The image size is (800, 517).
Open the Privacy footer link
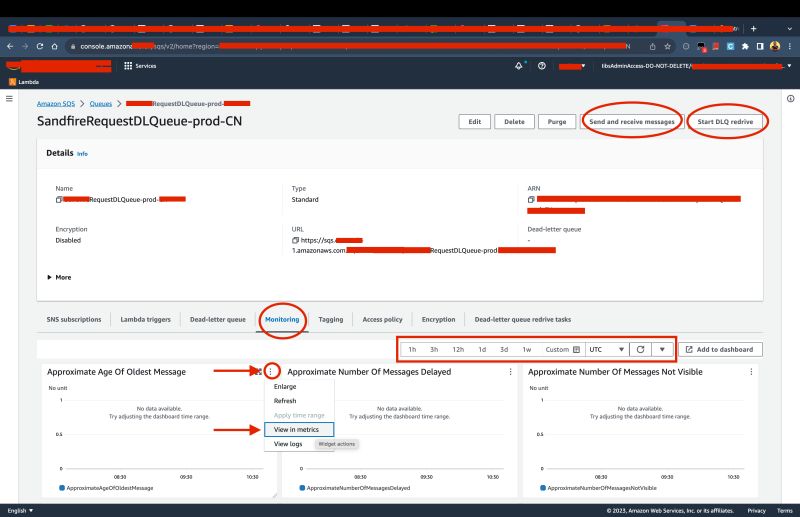(757, 510)
